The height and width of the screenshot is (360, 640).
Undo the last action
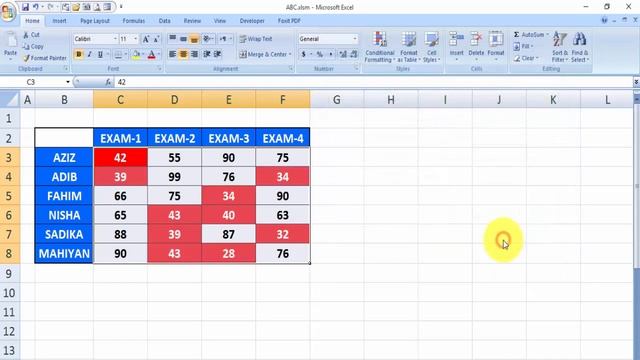pos(36,7)
